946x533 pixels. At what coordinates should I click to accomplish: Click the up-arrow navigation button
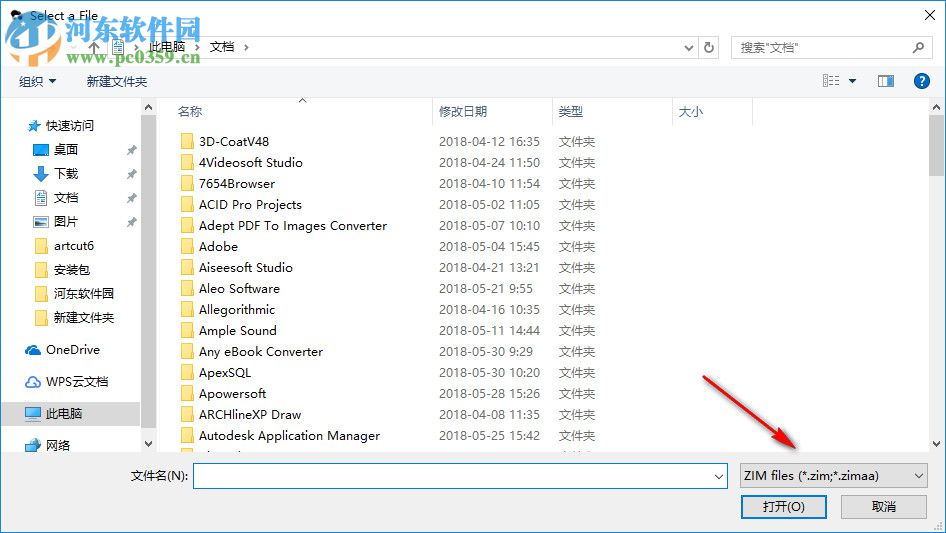coord(94,47)
